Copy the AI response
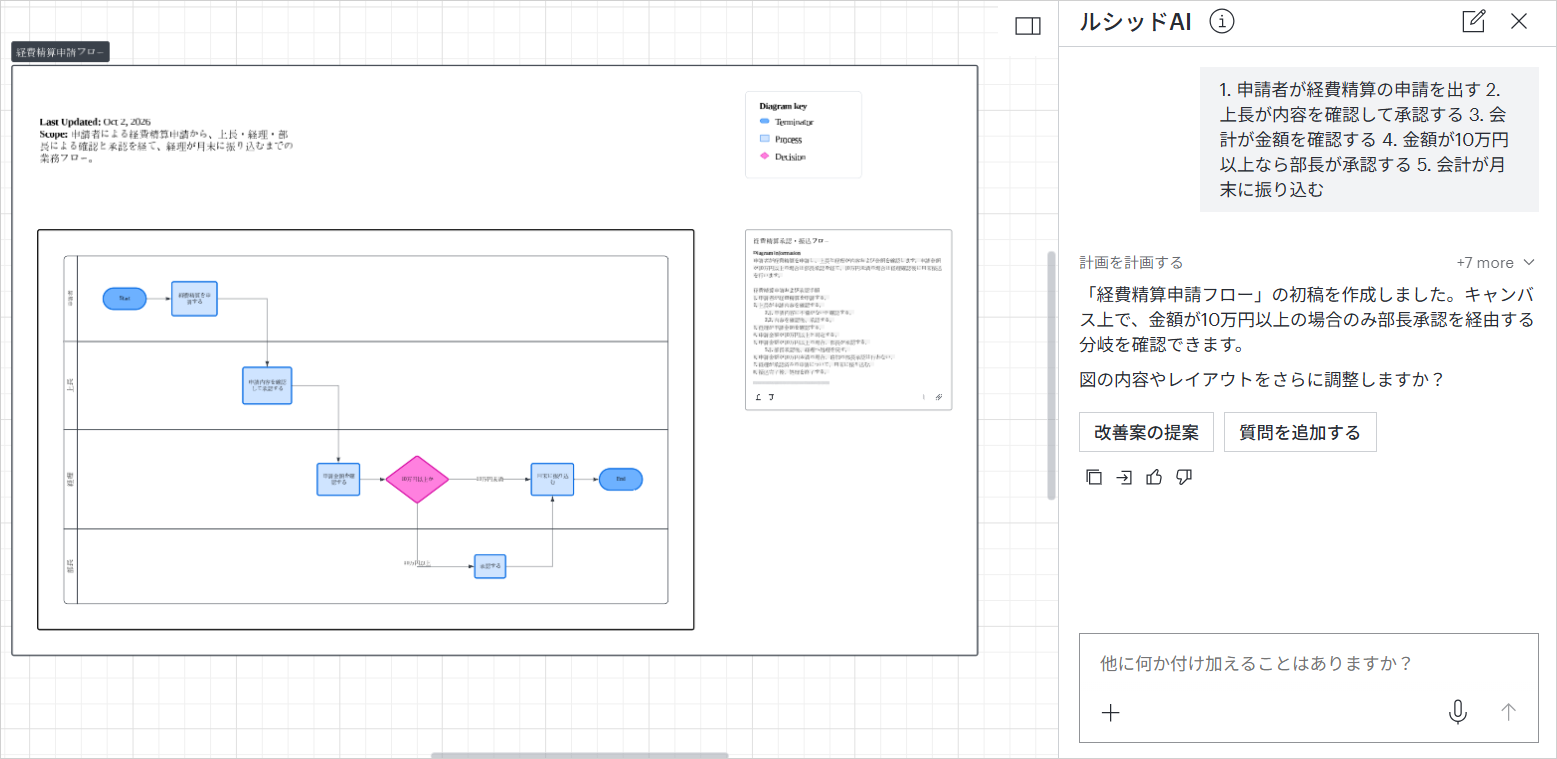 1094,477
